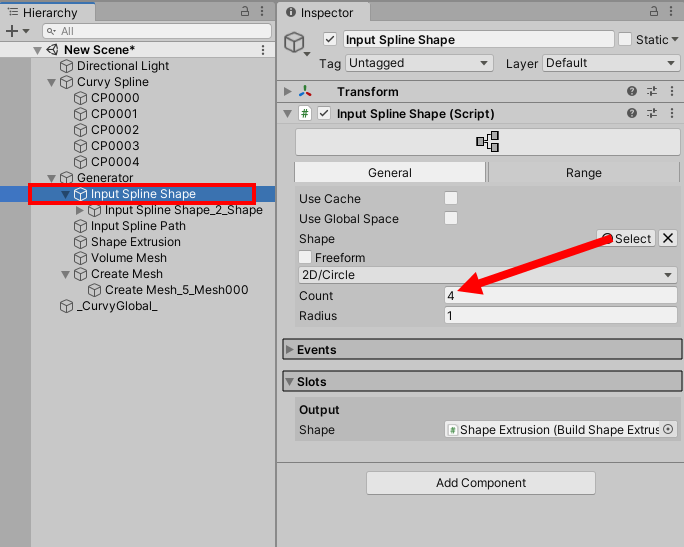This screenshot has width=684, height=547.
Task: Open the Static options dropdown arrow
Action: coord(675,39)
